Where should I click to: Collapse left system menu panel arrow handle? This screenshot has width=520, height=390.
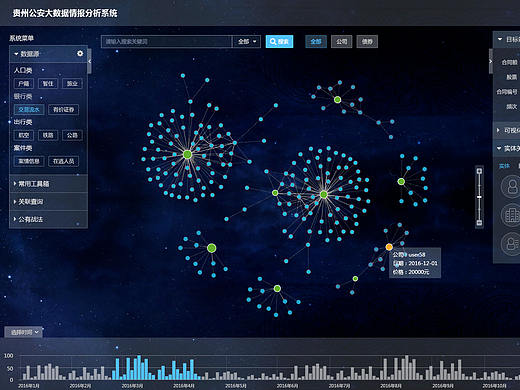click(x=89, y=61)
